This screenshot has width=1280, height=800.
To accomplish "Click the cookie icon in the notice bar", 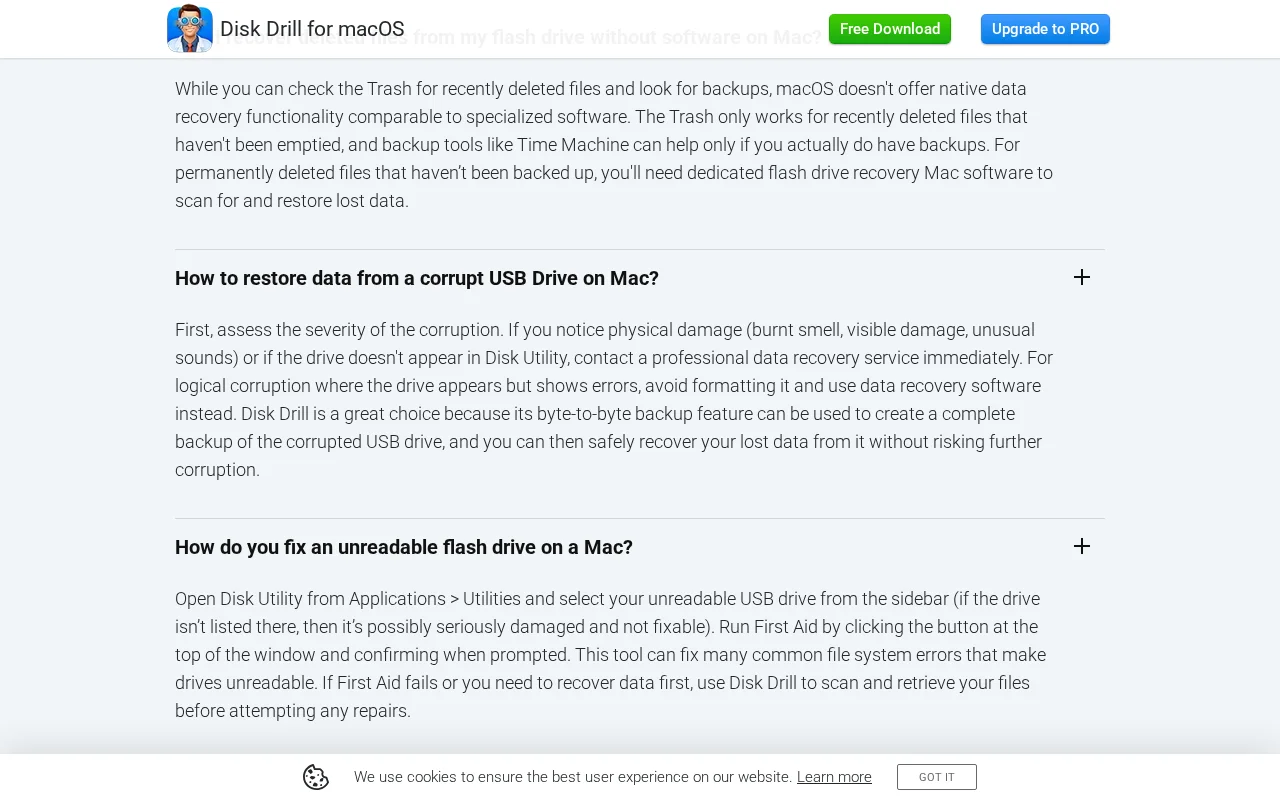I will coord(316,777).
